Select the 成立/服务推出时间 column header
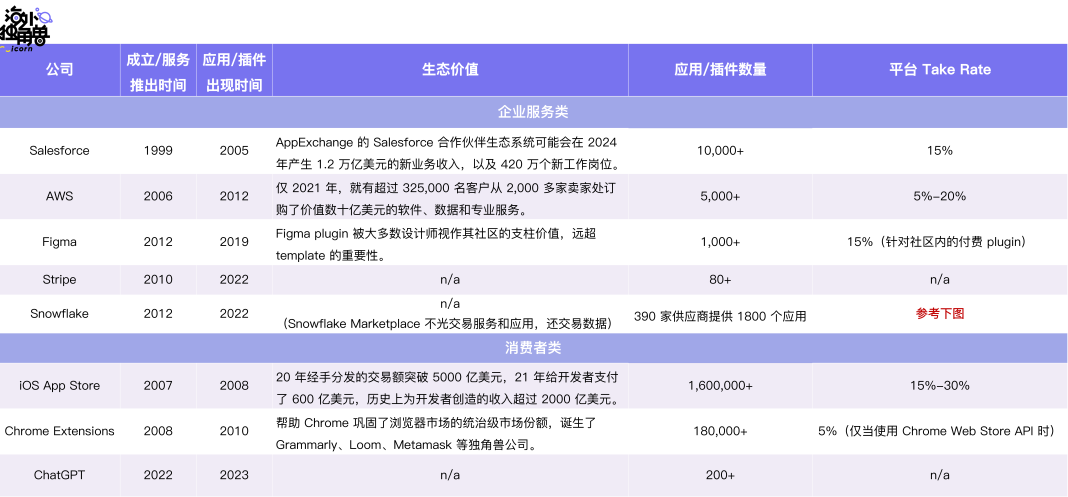 coord(158,70)
